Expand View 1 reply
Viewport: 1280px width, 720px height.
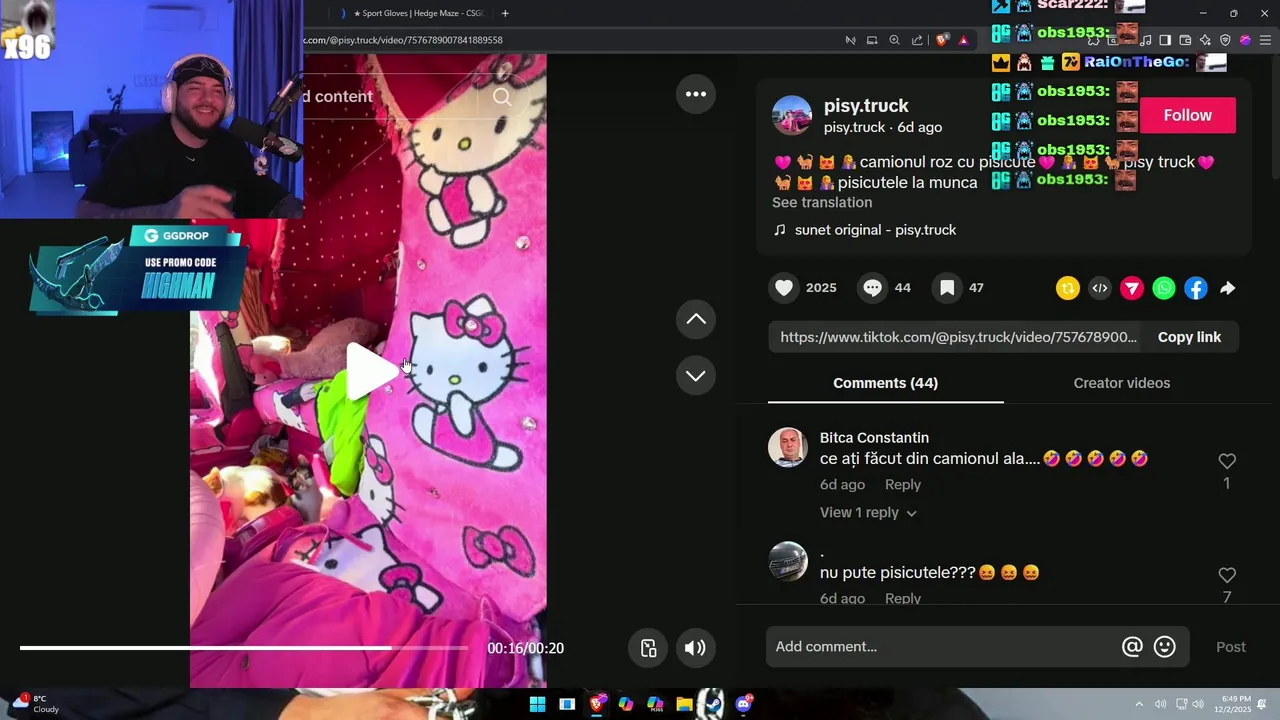tap(868, 512)
